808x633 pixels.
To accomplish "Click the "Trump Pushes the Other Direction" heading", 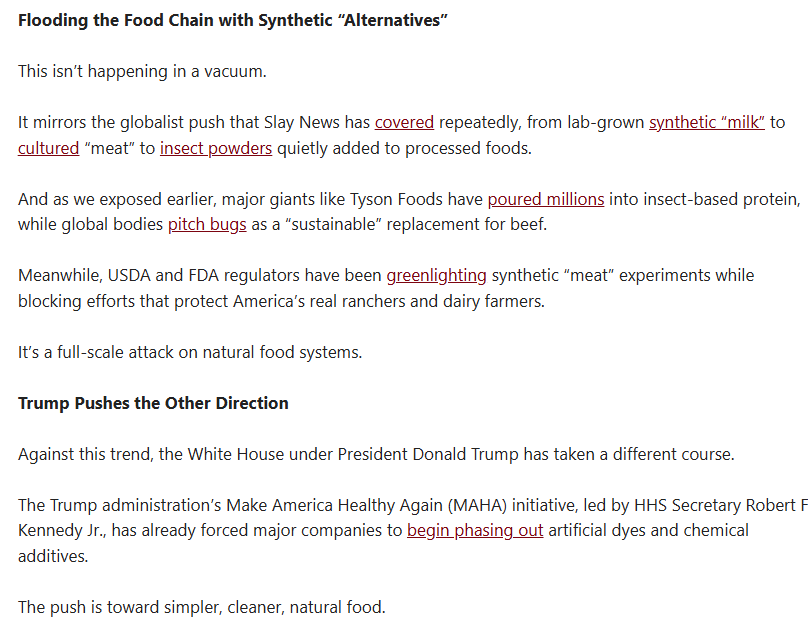I will coord(153,403).
